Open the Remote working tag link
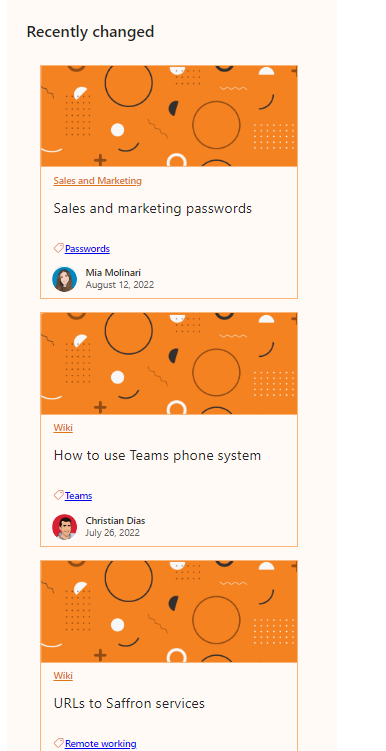386x751 pixels. (101, 743)
